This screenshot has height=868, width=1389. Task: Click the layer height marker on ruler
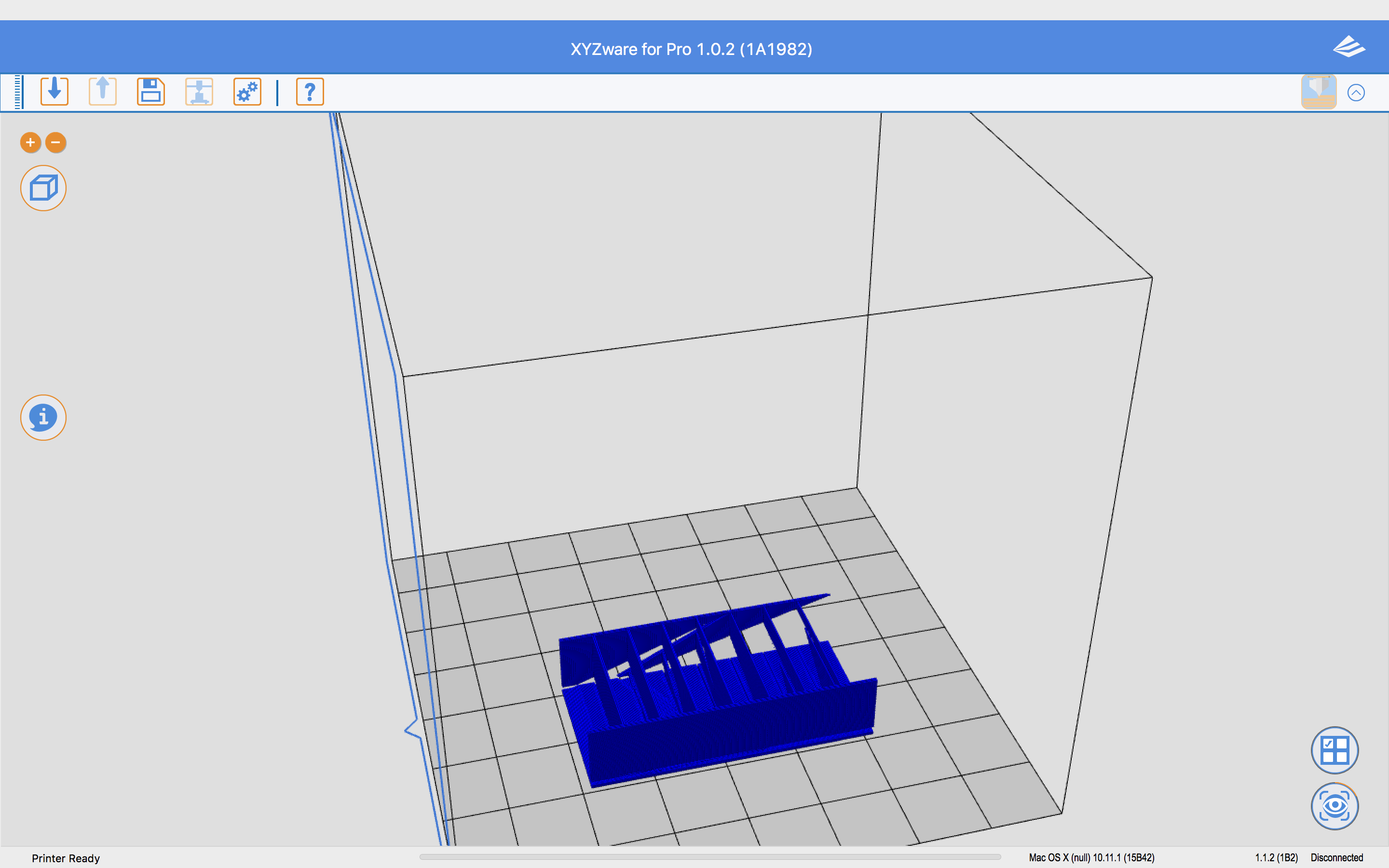coord(412,730)
